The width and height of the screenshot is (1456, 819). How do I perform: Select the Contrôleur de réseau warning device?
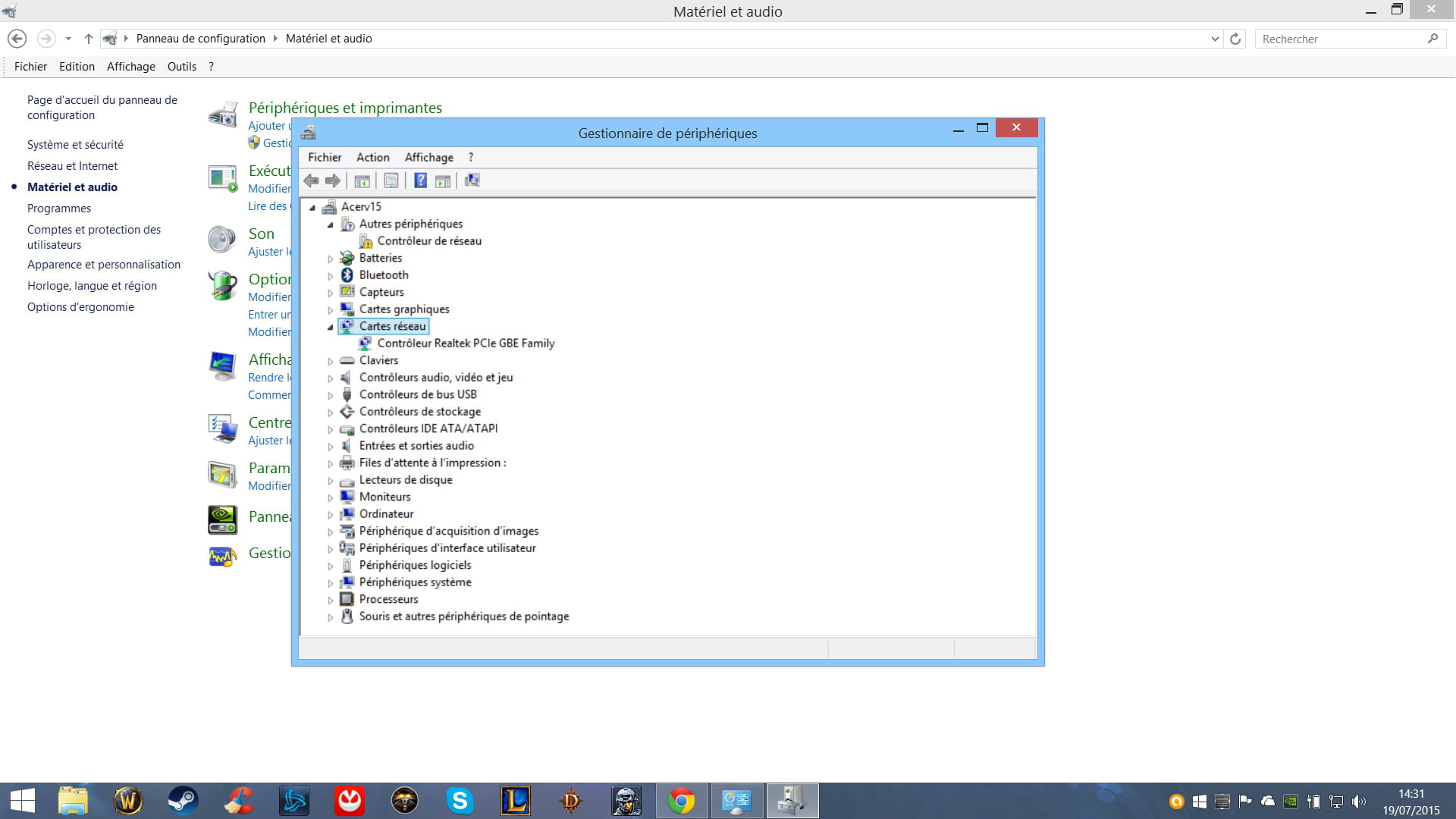pos(428,241)
